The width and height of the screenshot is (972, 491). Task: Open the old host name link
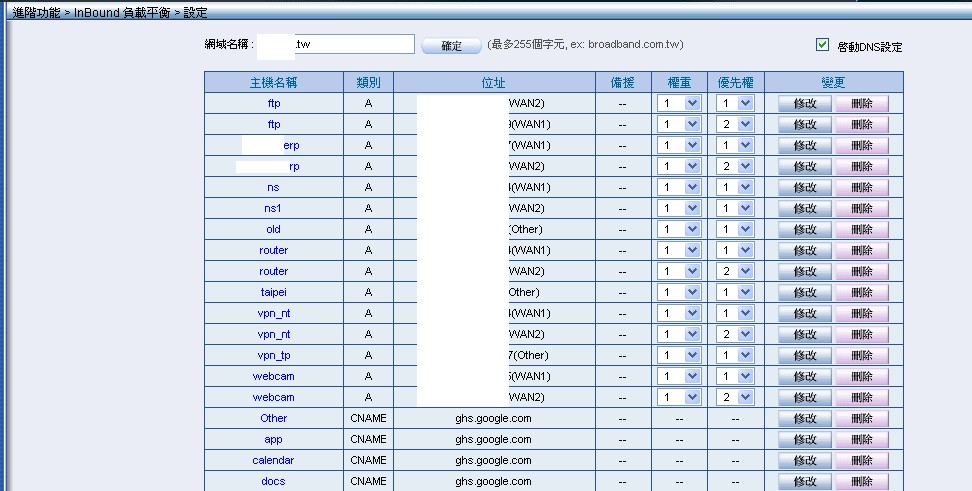pos(273,229)
